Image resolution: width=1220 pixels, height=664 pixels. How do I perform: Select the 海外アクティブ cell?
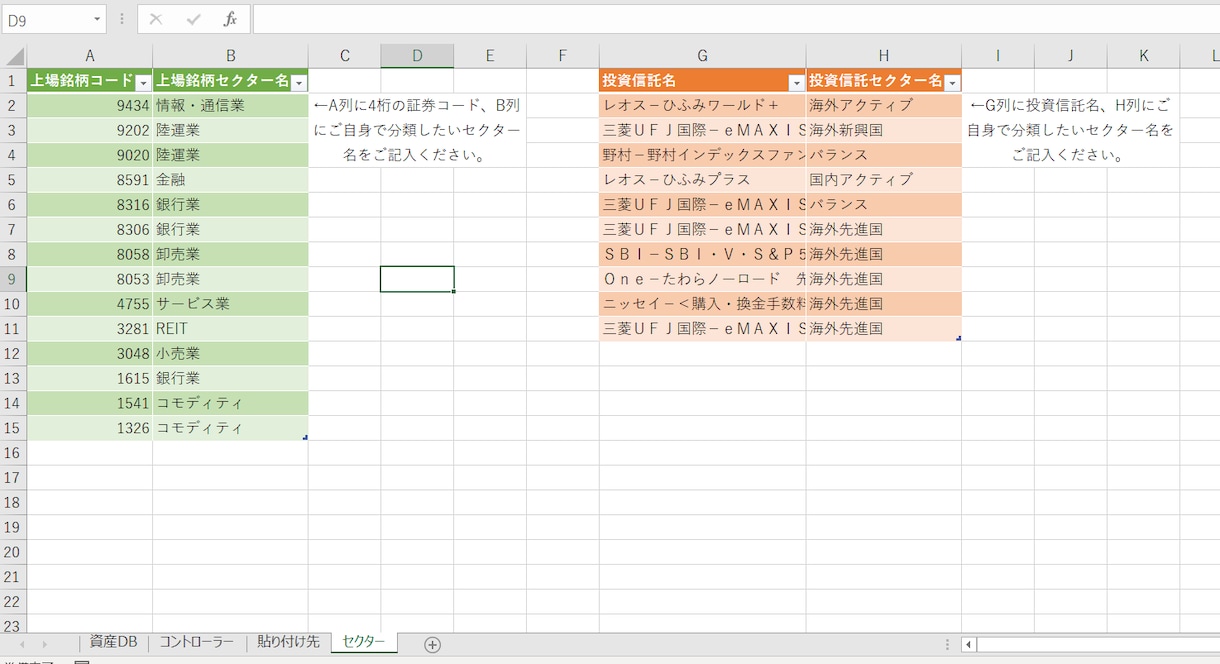[x=883, y=105]
